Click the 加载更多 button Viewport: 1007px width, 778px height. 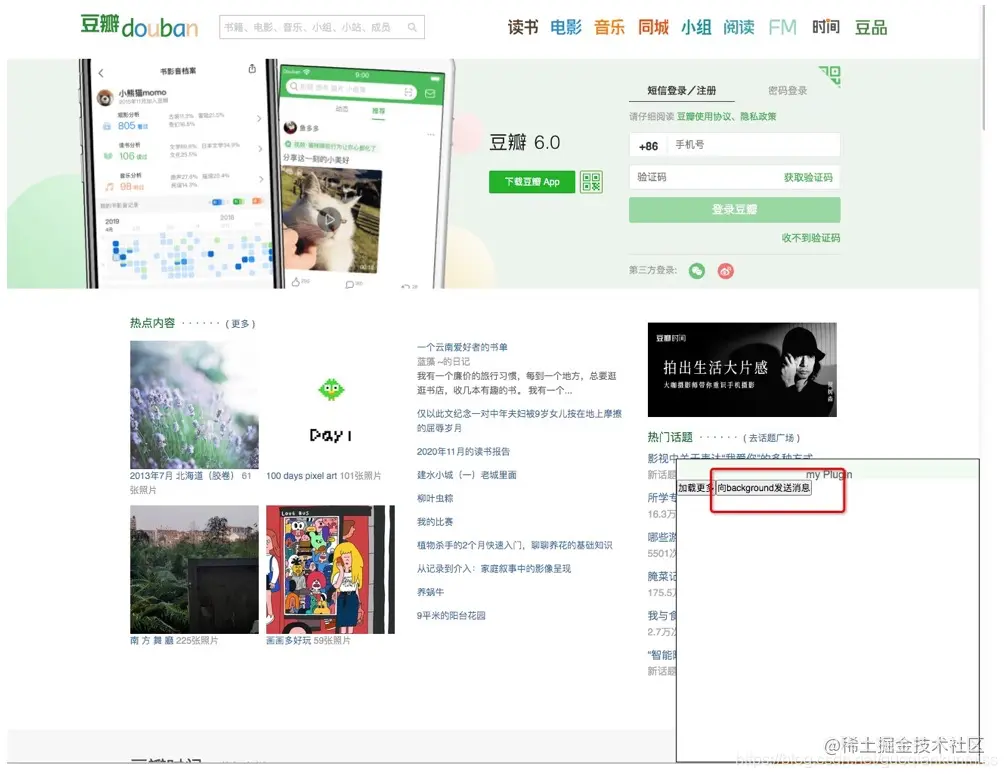point(695,488)
